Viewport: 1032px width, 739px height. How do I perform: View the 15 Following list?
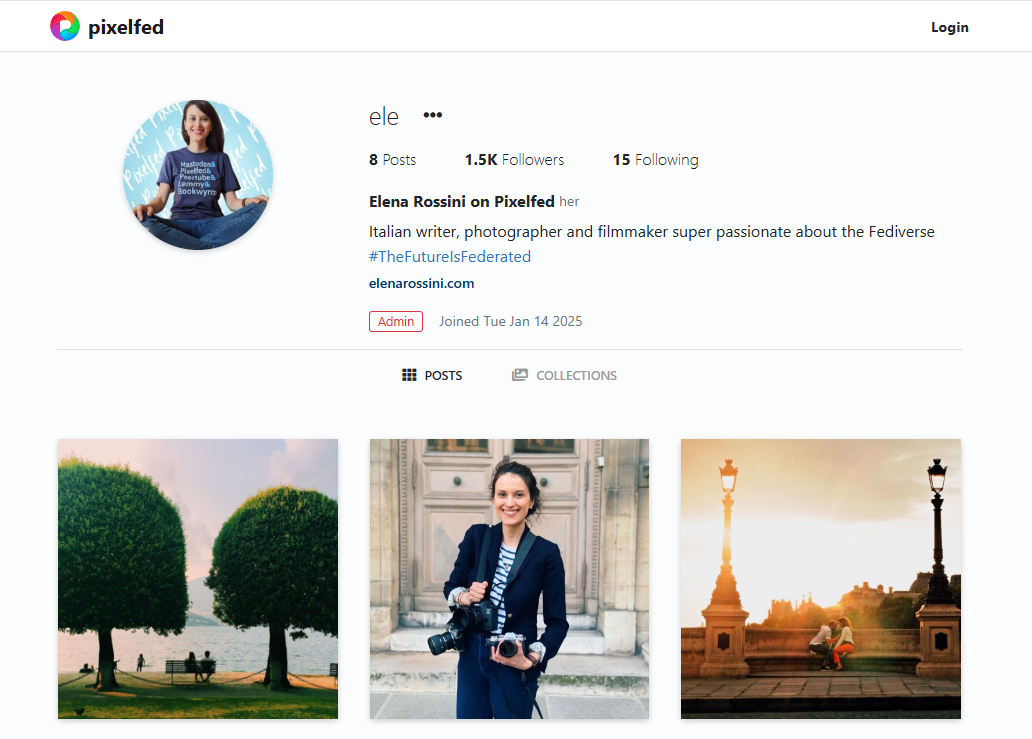pos(655,160)
